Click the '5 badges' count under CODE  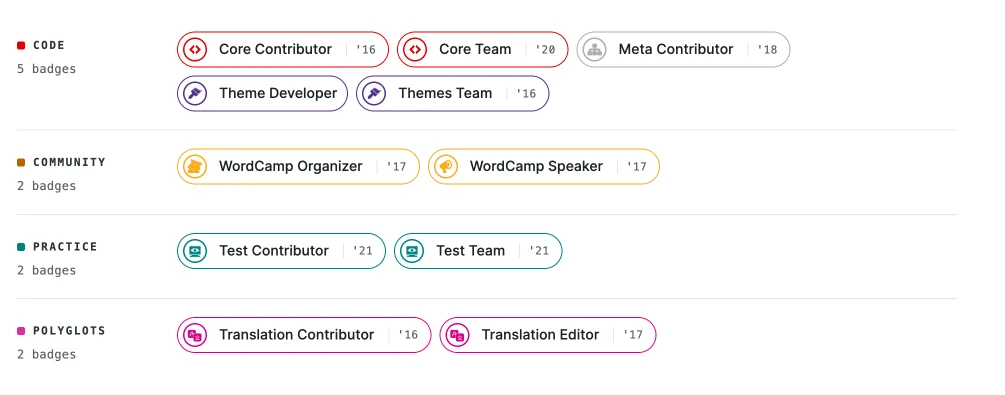click(x=46, y=69)
